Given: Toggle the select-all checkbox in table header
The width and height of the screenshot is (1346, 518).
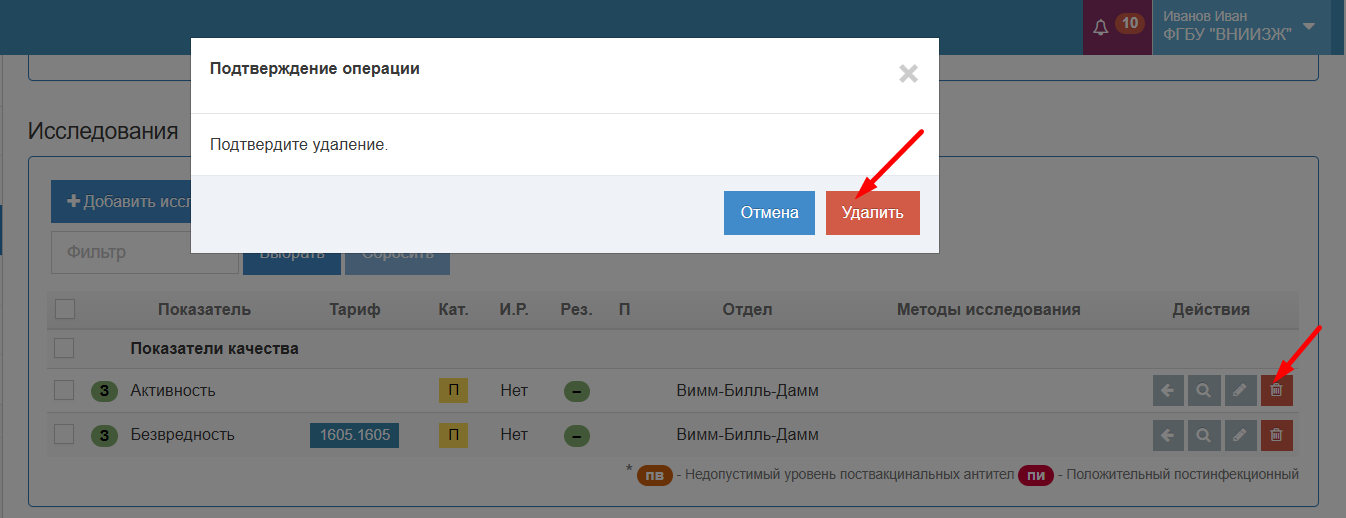Looking at the screenshot, I should click(x=65, y=309).
